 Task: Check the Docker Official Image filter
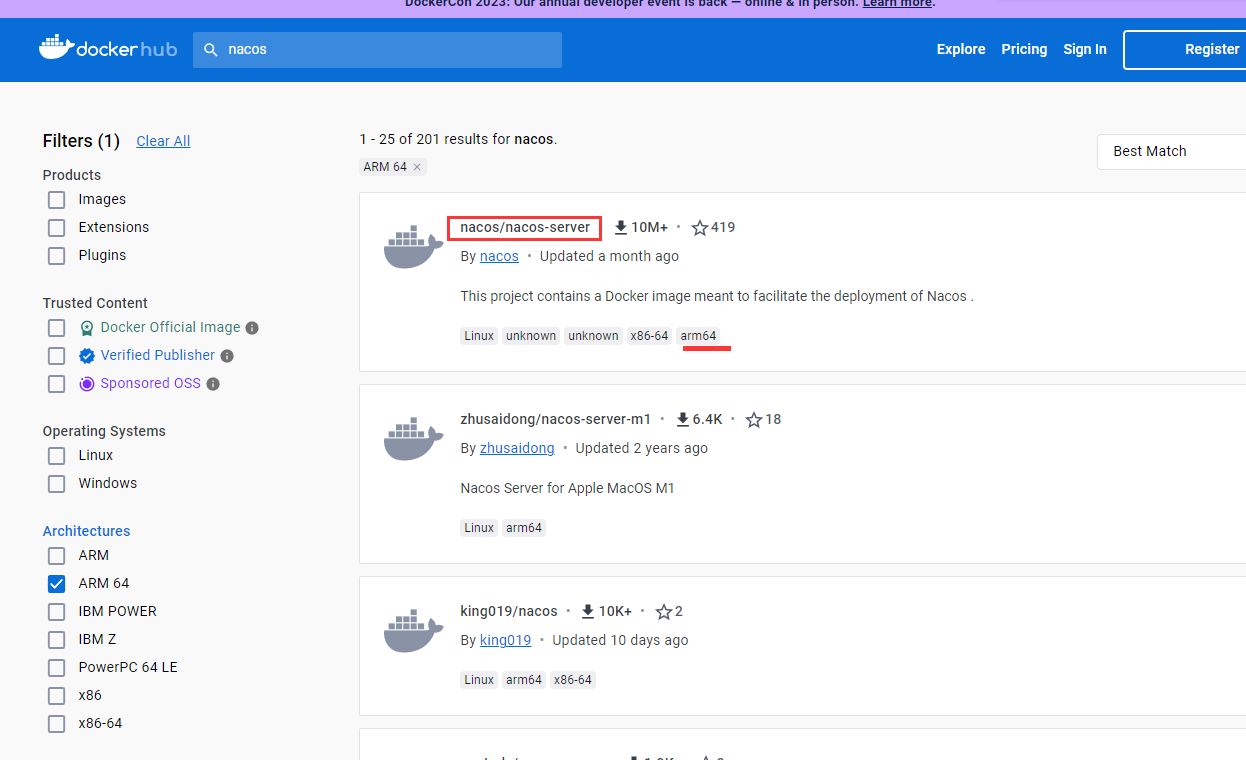56,328
